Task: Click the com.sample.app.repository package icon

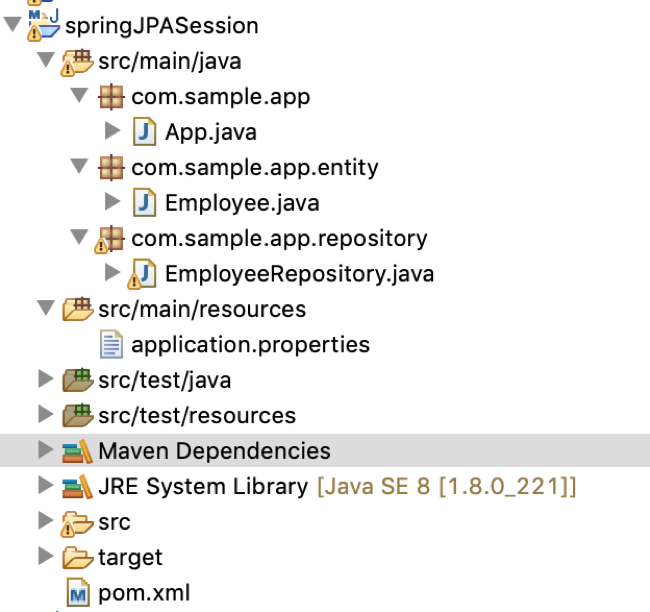Action: [109, 239]
